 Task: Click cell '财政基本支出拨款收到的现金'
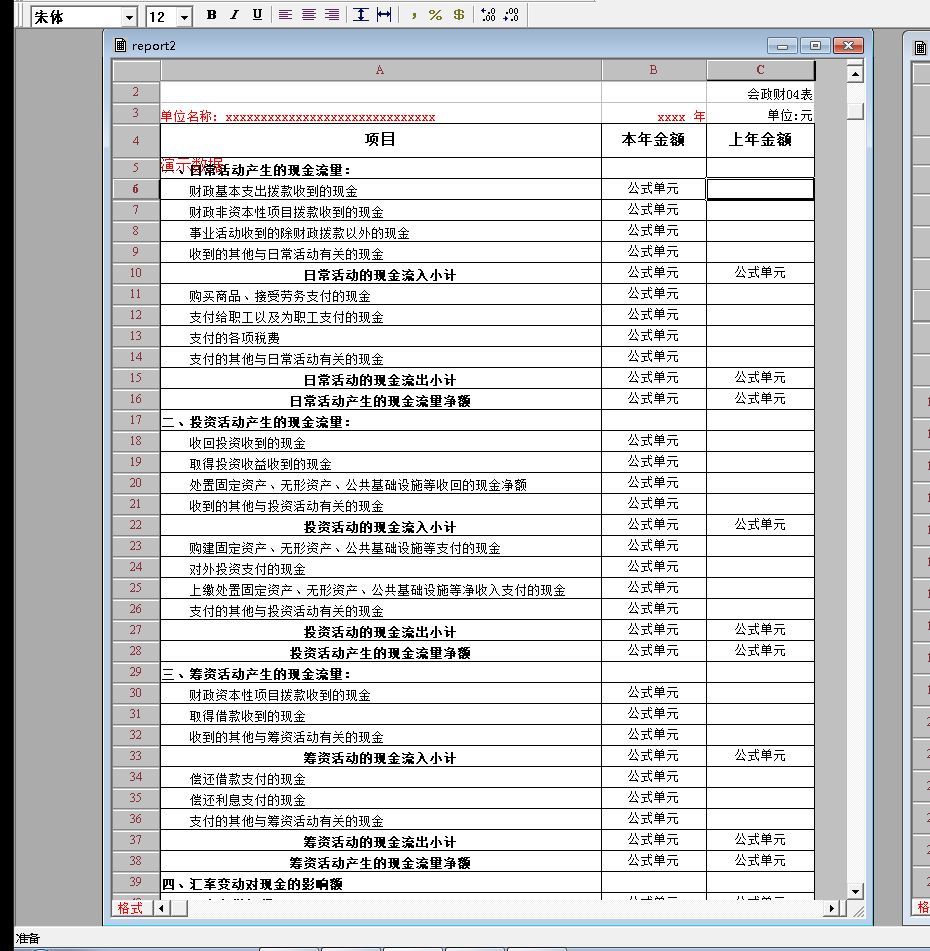[380, 190]
